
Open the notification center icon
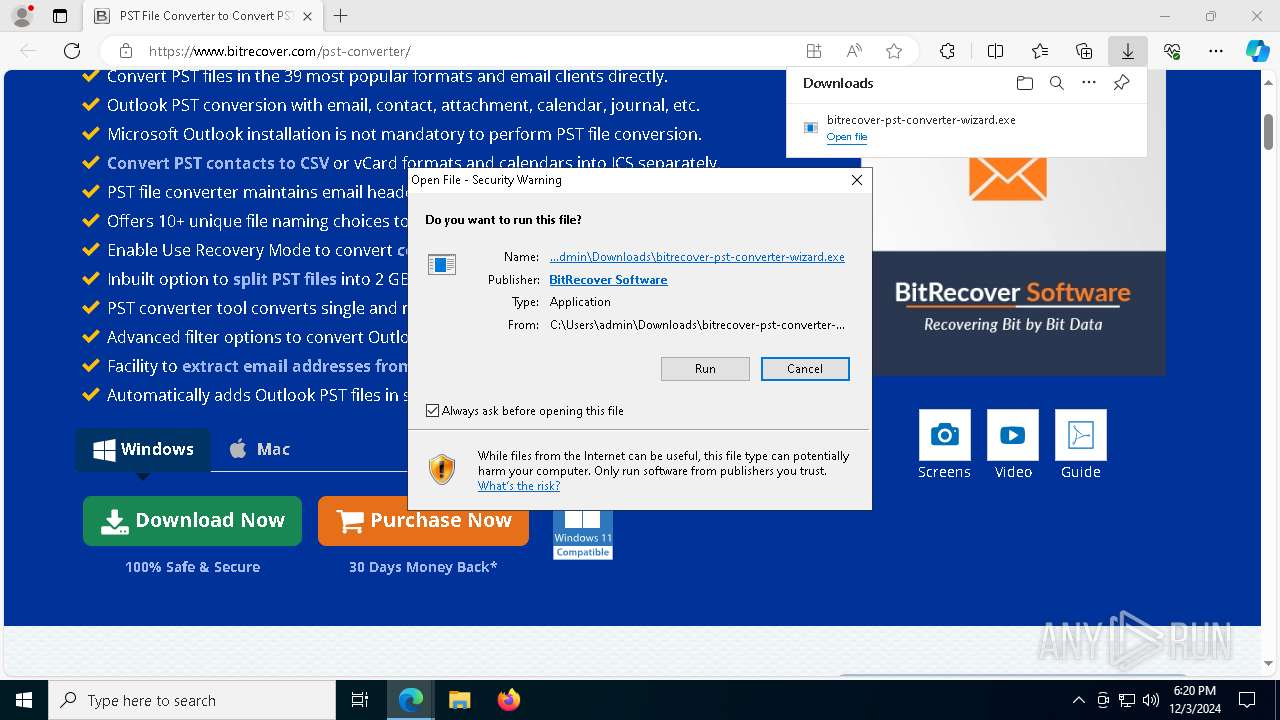click(x=1247, y=700)
